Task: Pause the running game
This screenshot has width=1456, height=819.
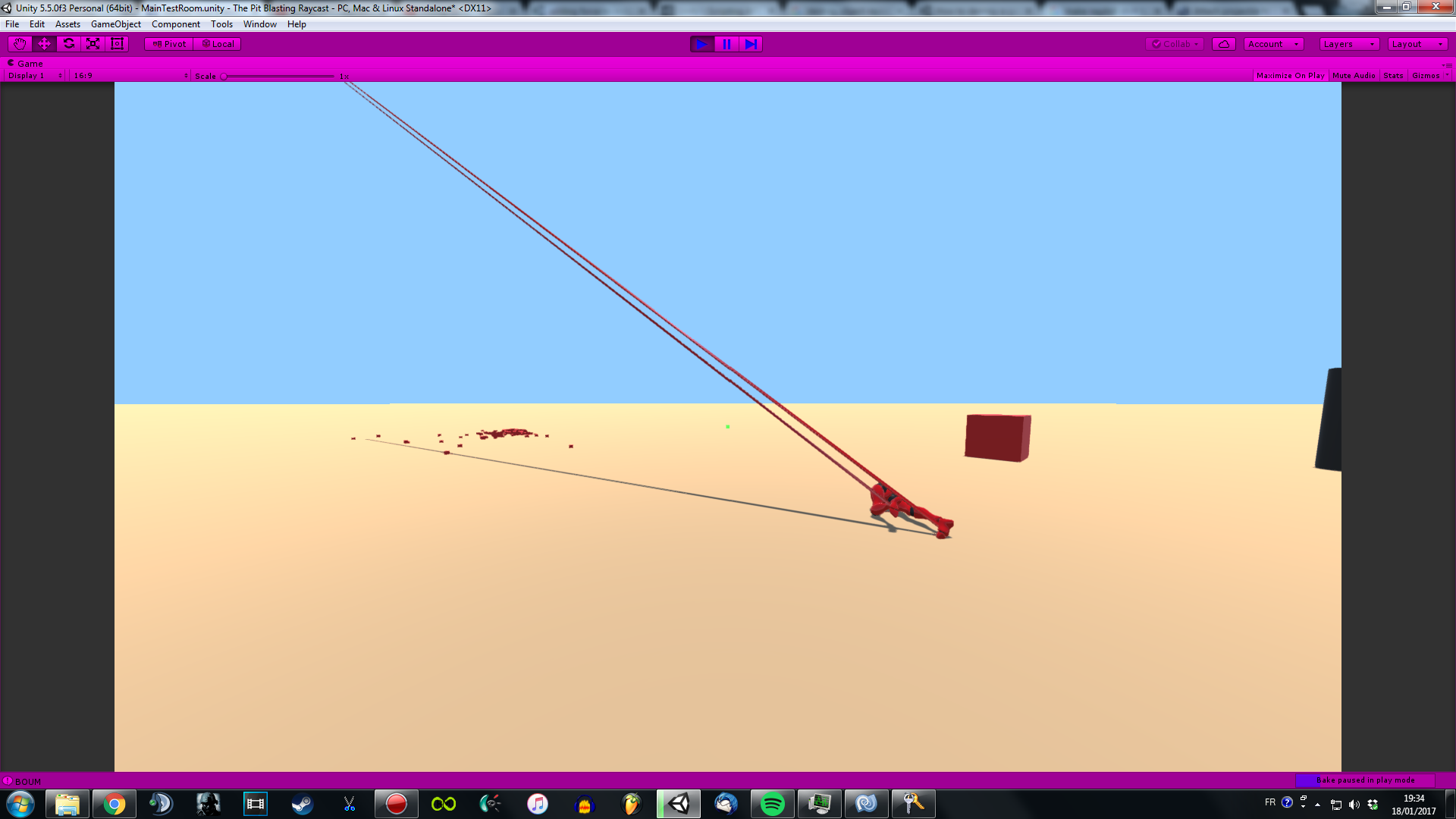Action: (726, 44)
